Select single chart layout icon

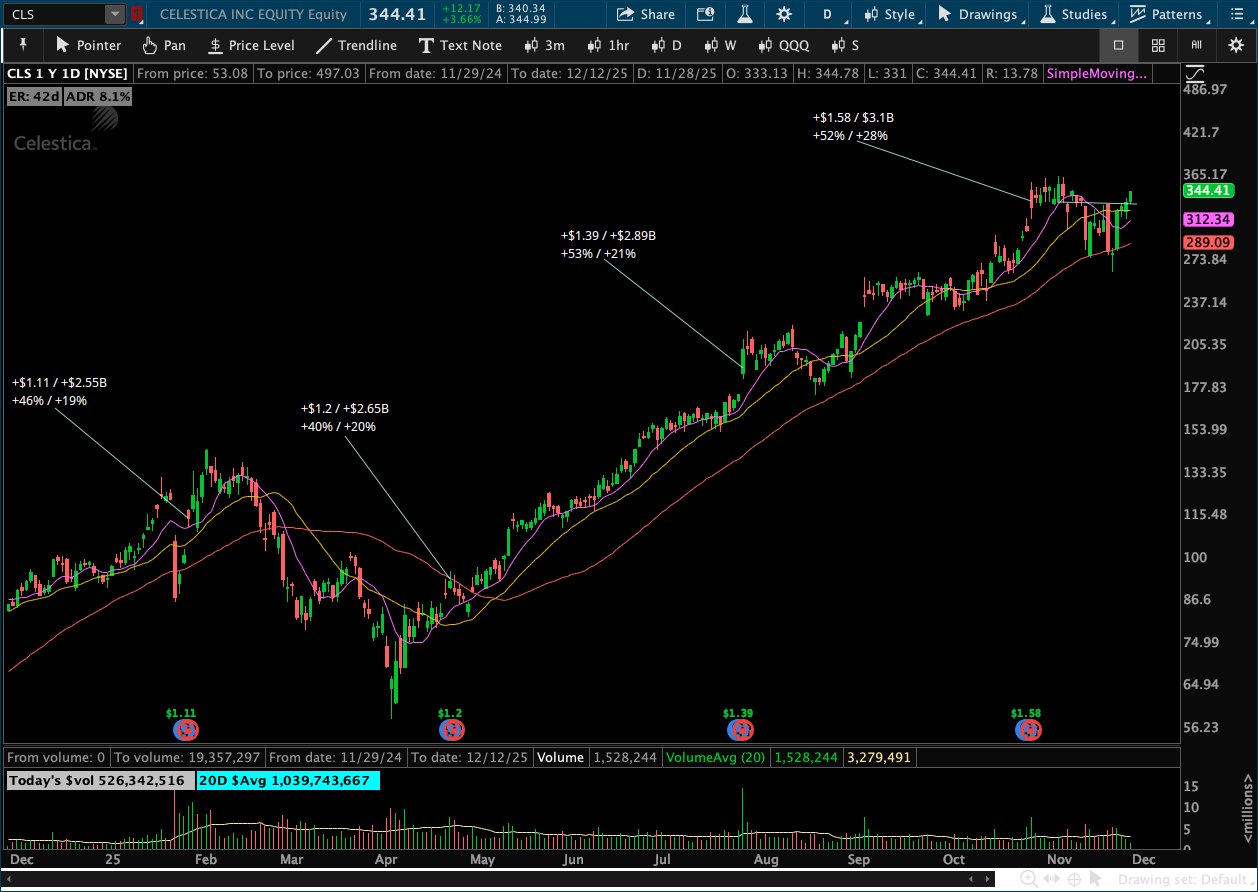[x=1118, y=45]
